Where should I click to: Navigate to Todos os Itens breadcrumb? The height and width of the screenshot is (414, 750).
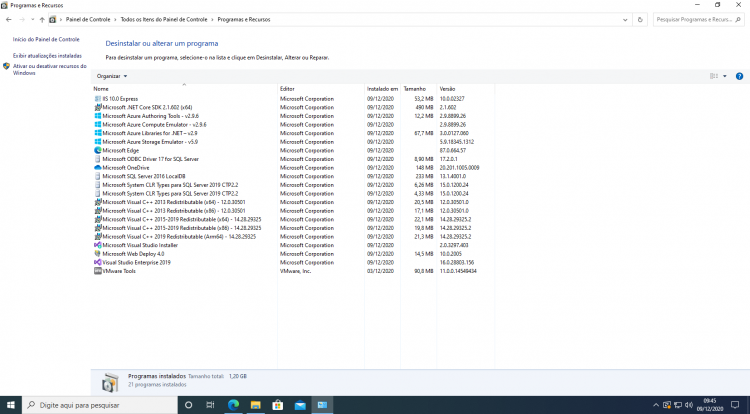pyautogui.click(x=164, y=20)
